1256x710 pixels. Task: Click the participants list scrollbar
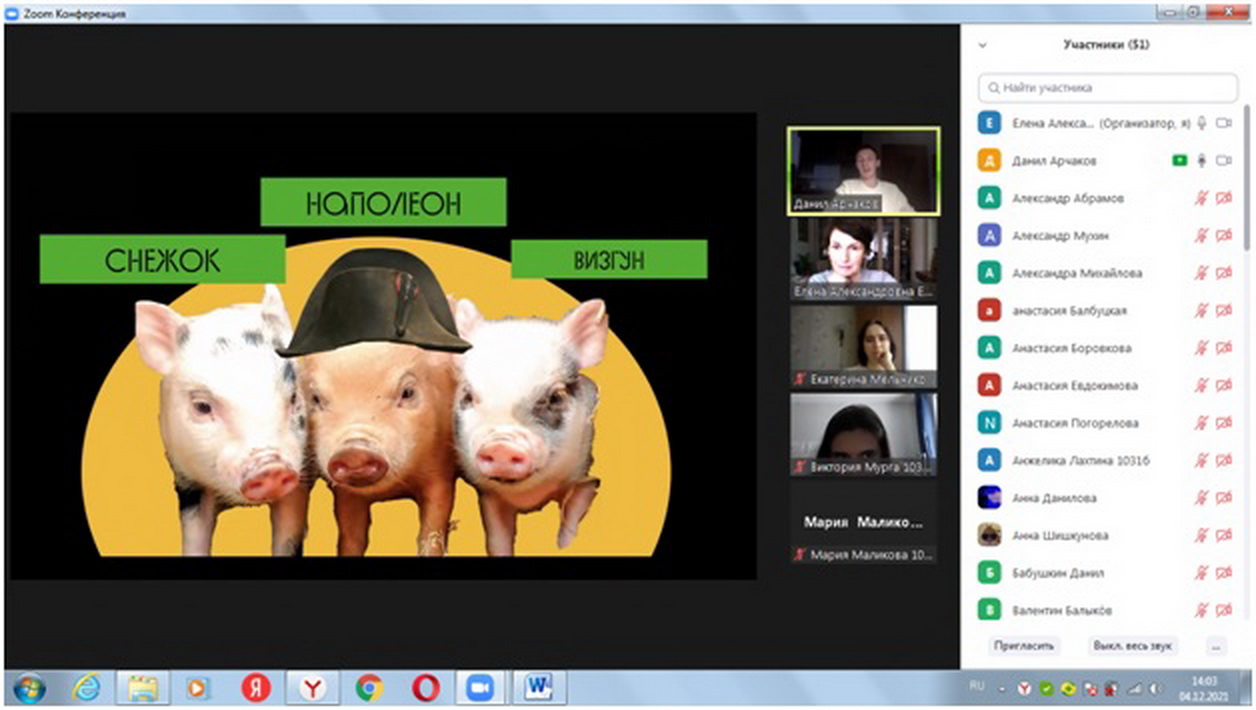[x=1245, y=176]
